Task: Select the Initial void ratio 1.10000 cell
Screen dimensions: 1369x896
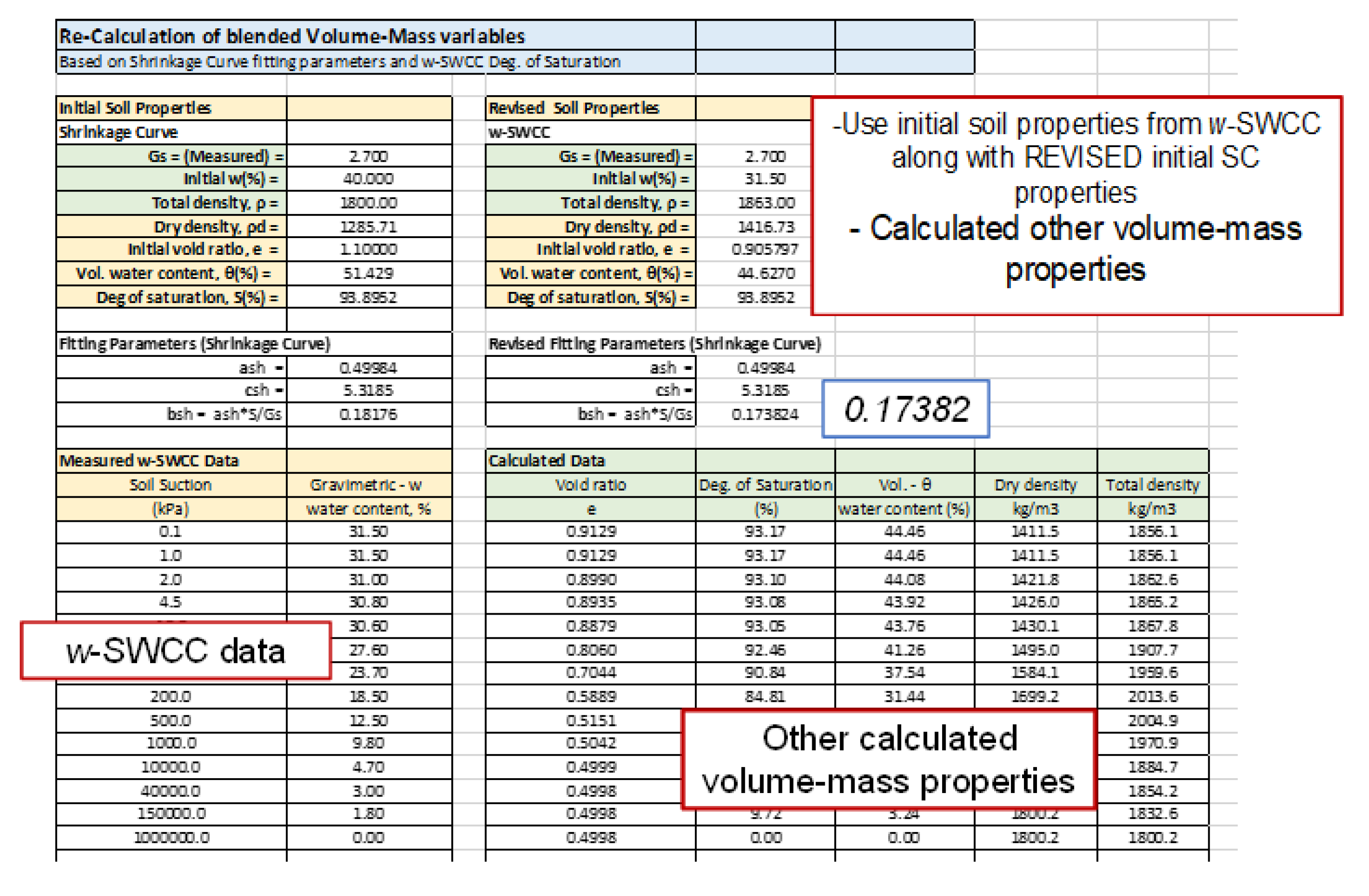Action: point(368,250)
